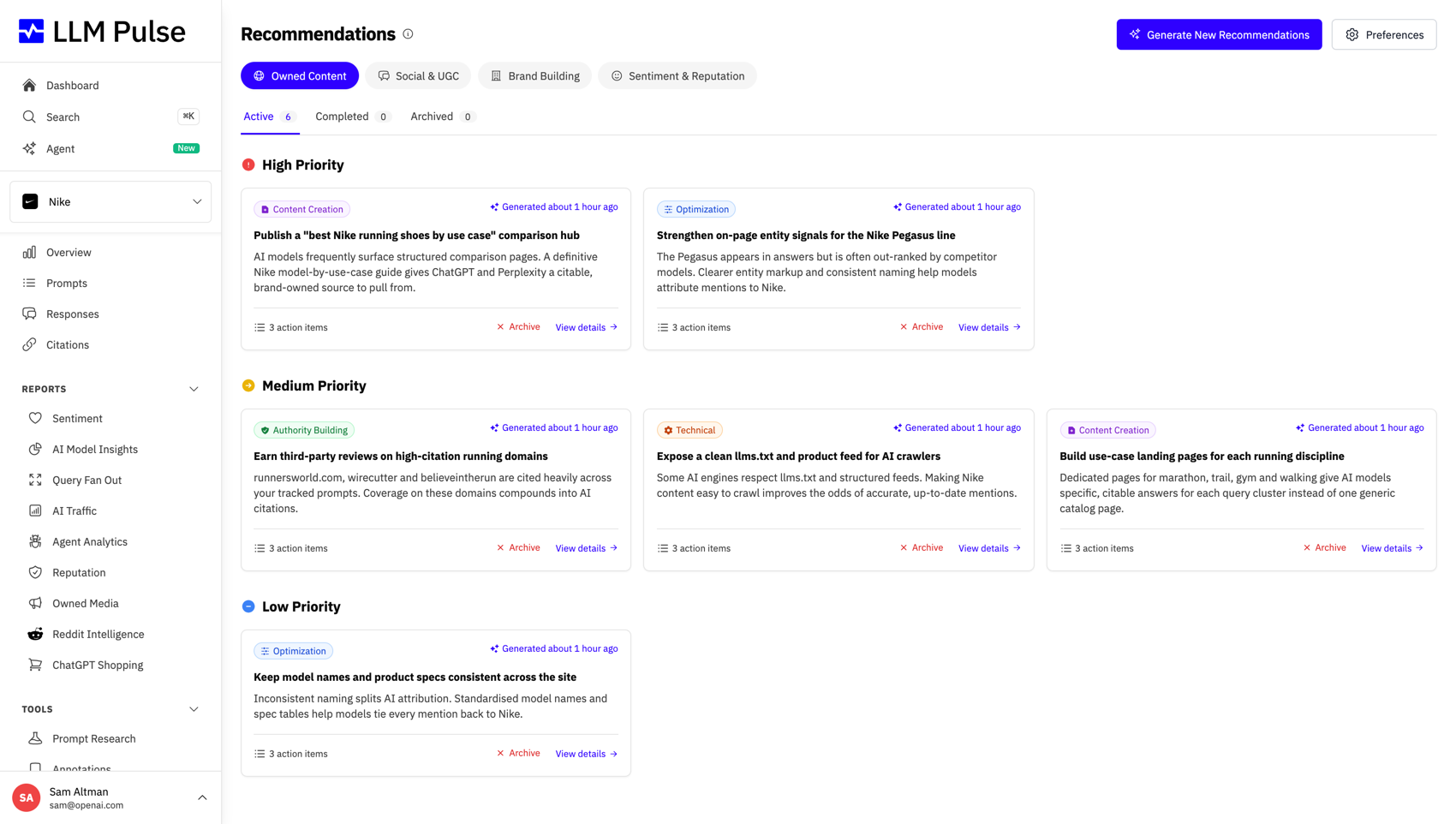The height and width of the screenshot is (824, 1456).
Task: Click "3 action items" on the llms.txt card
Action: tap(694, 549)
